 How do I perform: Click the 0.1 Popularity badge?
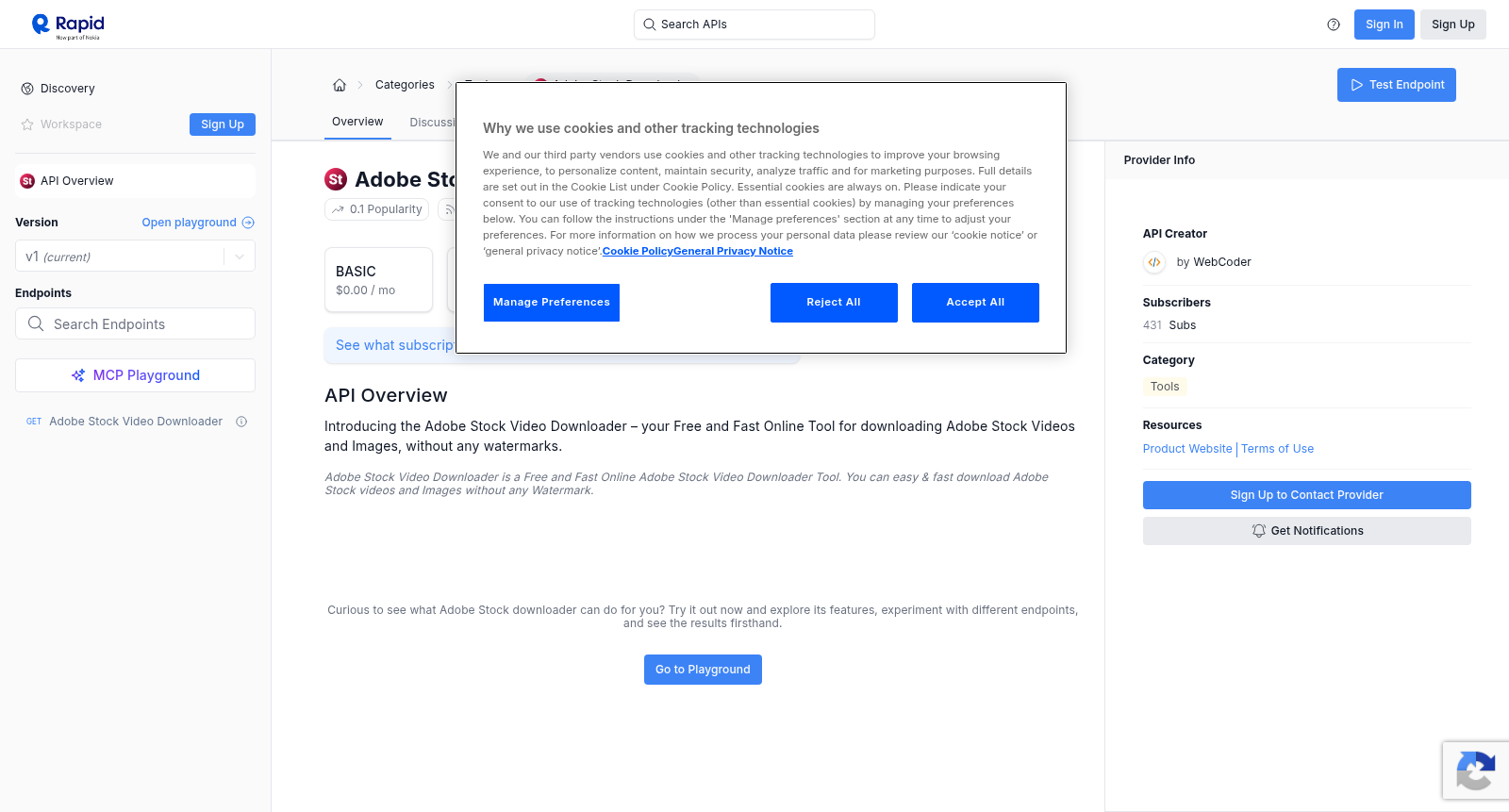pos(376,209)
